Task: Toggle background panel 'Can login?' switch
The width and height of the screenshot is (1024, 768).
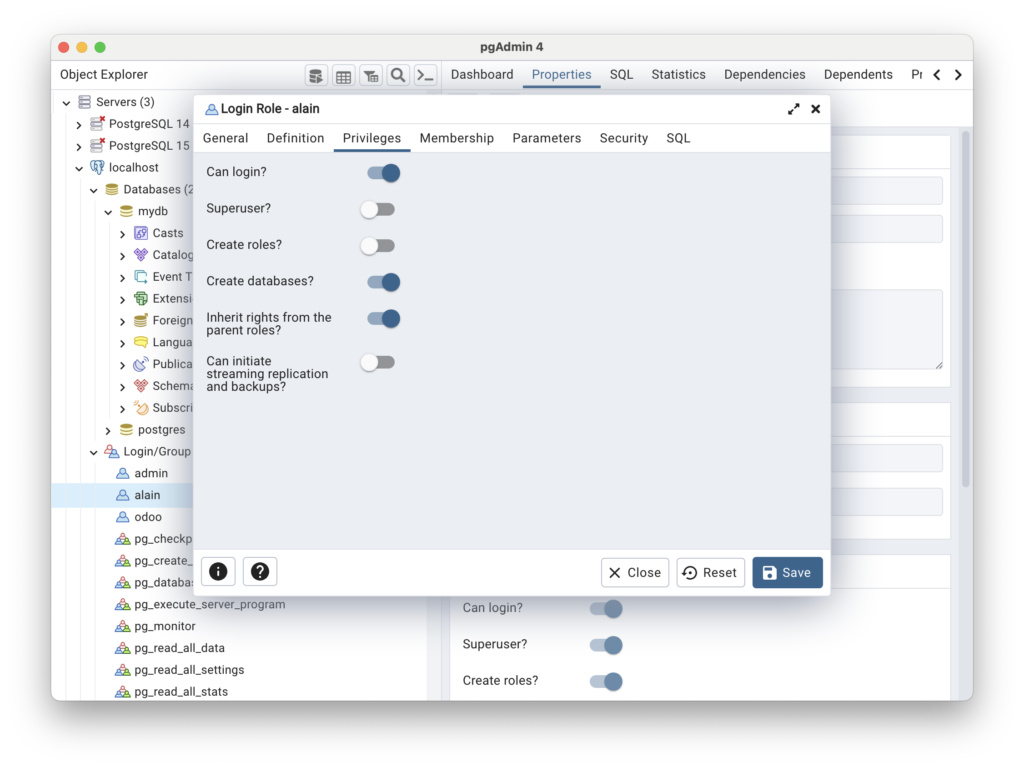Action: pos(606,609)
